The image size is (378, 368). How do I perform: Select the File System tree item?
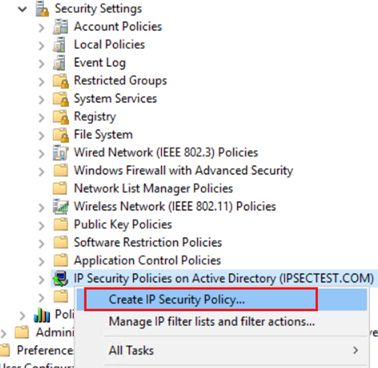pos(103,135)
